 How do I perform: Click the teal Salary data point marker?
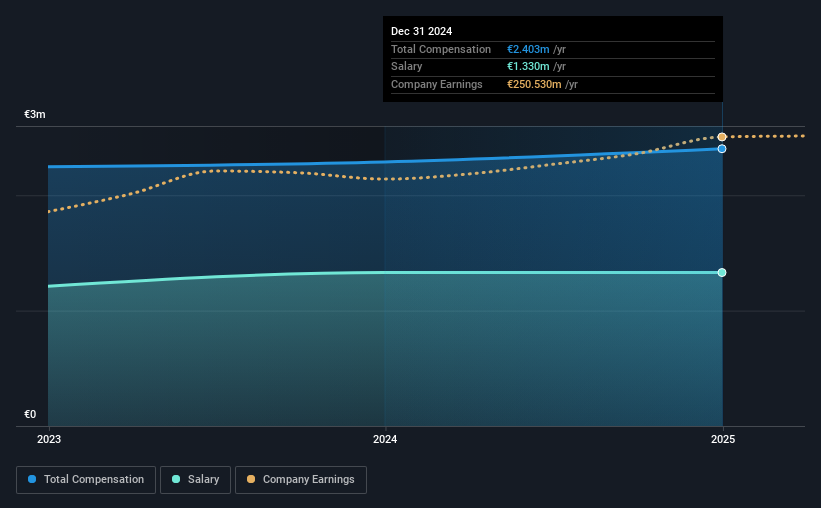coord(722,272)
